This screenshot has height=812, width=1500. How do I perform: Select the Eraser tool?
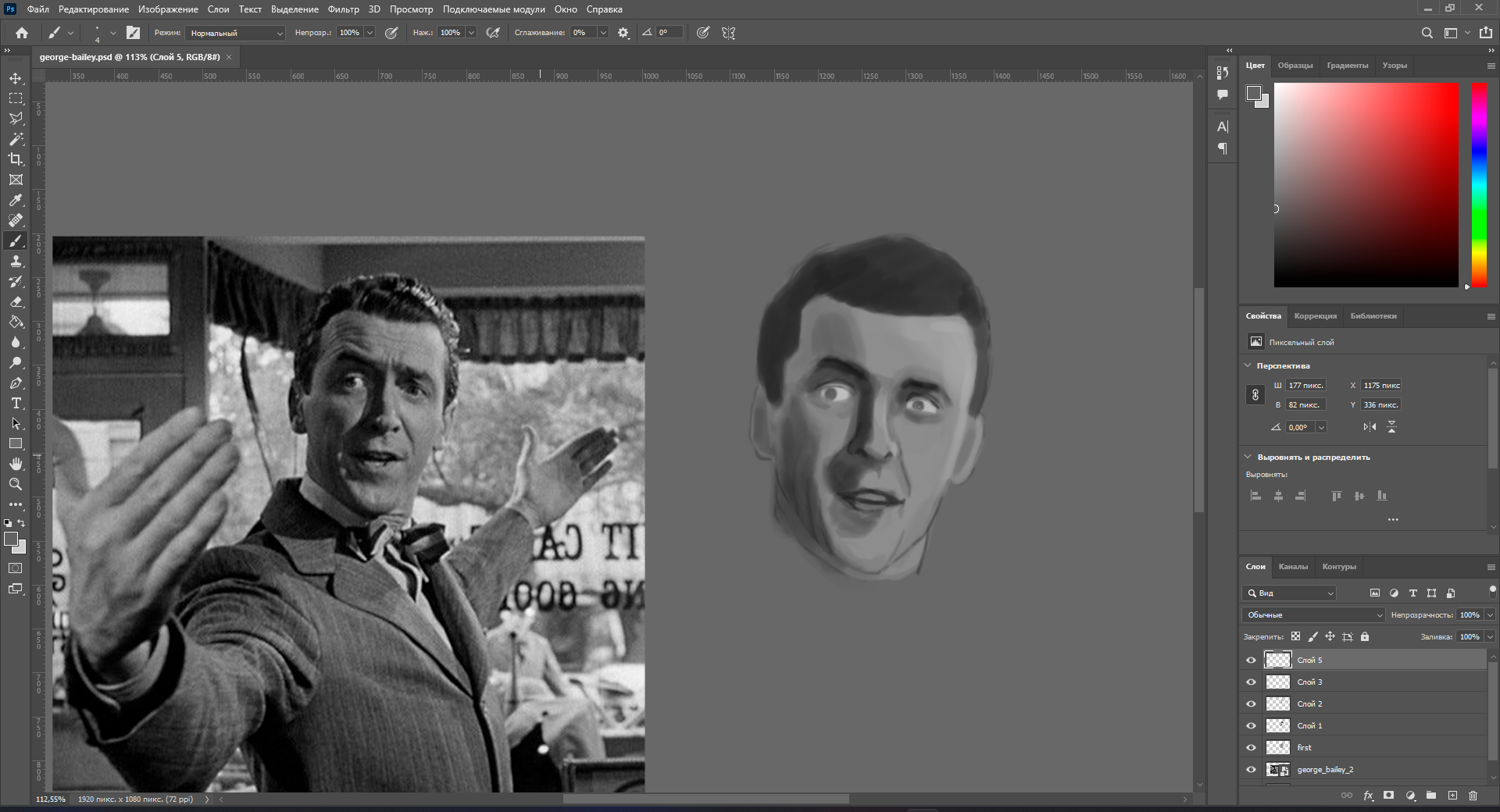(x=16, y=301)
